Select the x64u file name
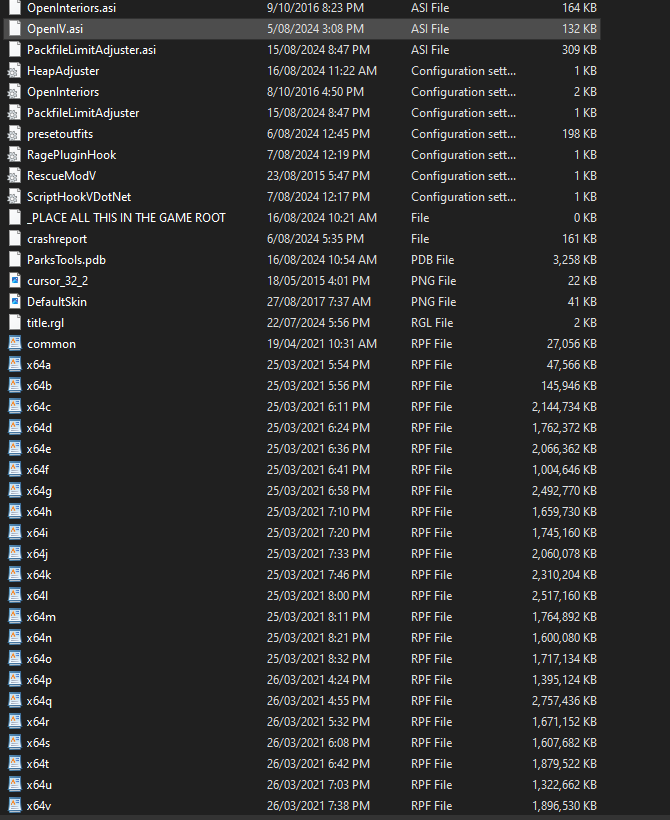 coord(39,785)
